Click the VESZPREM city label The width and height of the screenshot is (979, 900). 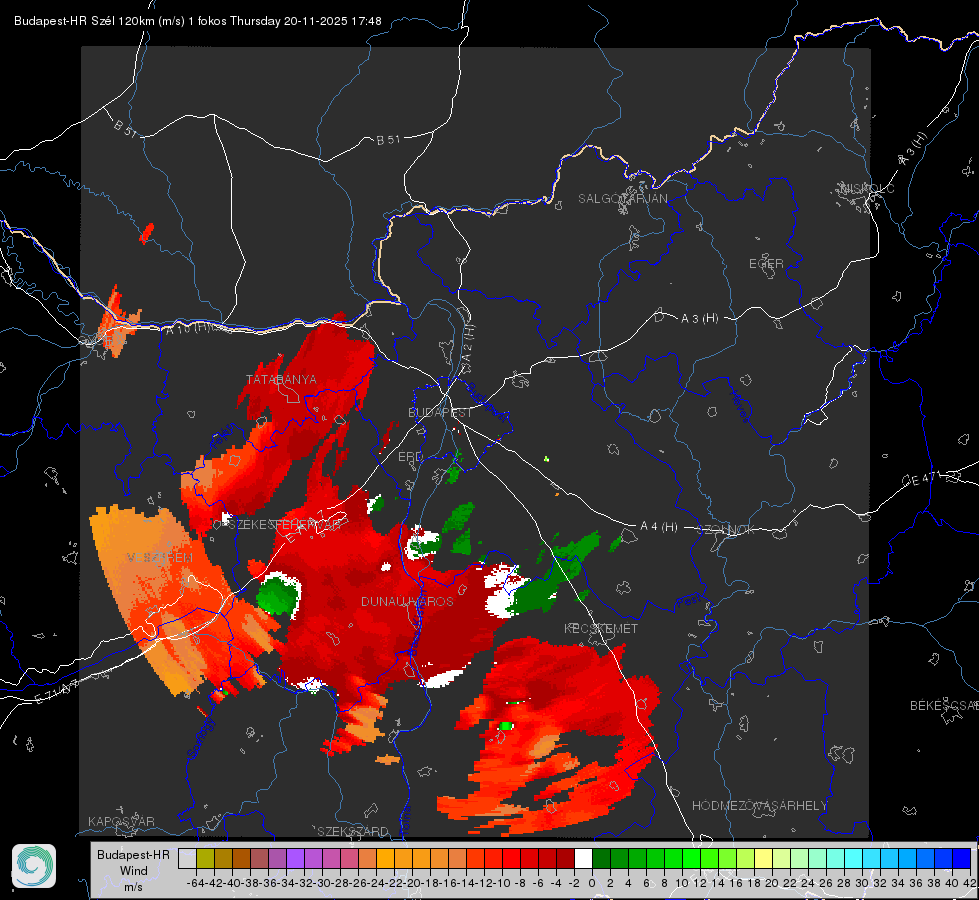click(160, 558)
